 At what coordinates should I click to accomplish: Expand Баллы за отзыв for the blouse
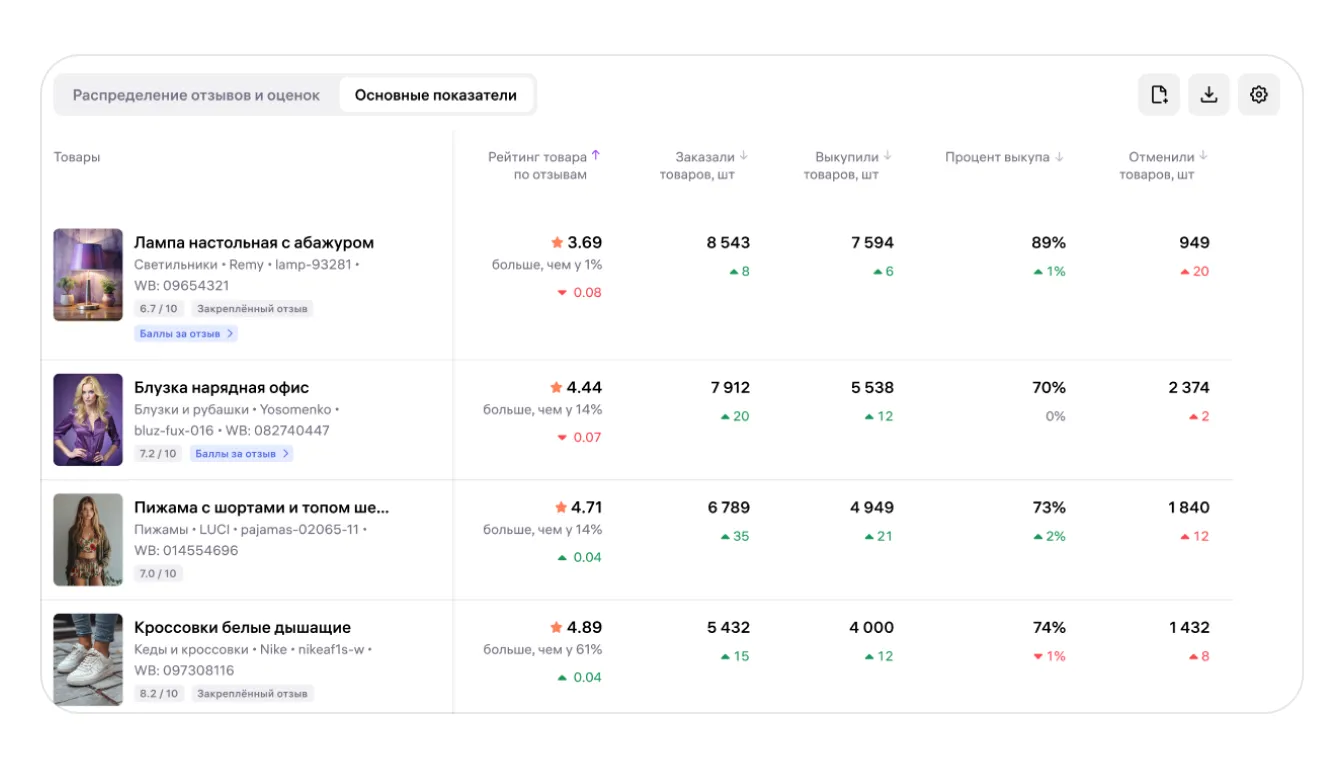(x=242, y=454)
